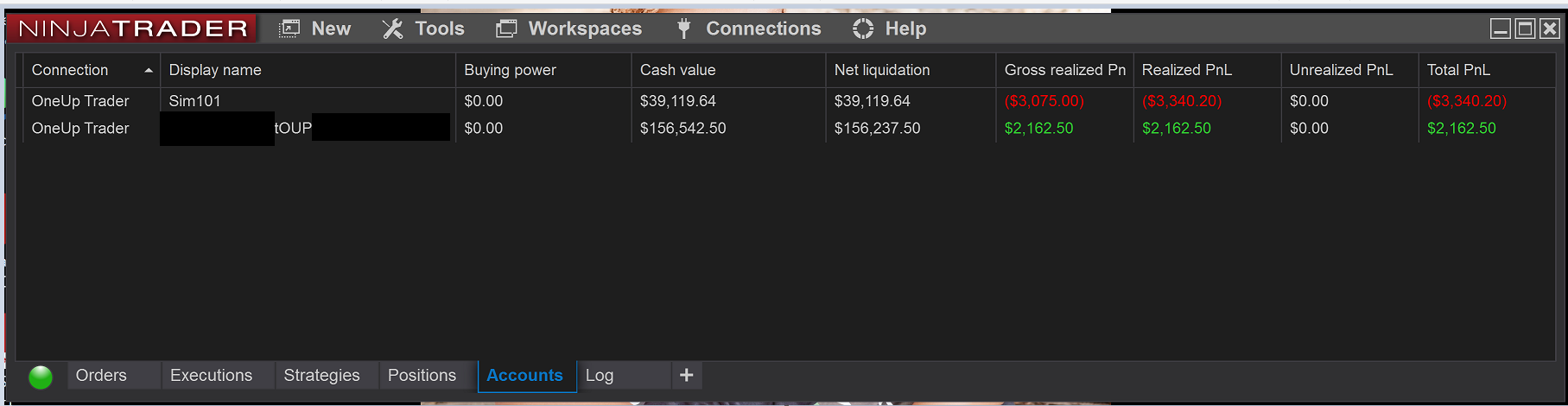This screenshot has height=406, width=1568.
Task: Open the Log tab
Action: [x=600, y=375]
